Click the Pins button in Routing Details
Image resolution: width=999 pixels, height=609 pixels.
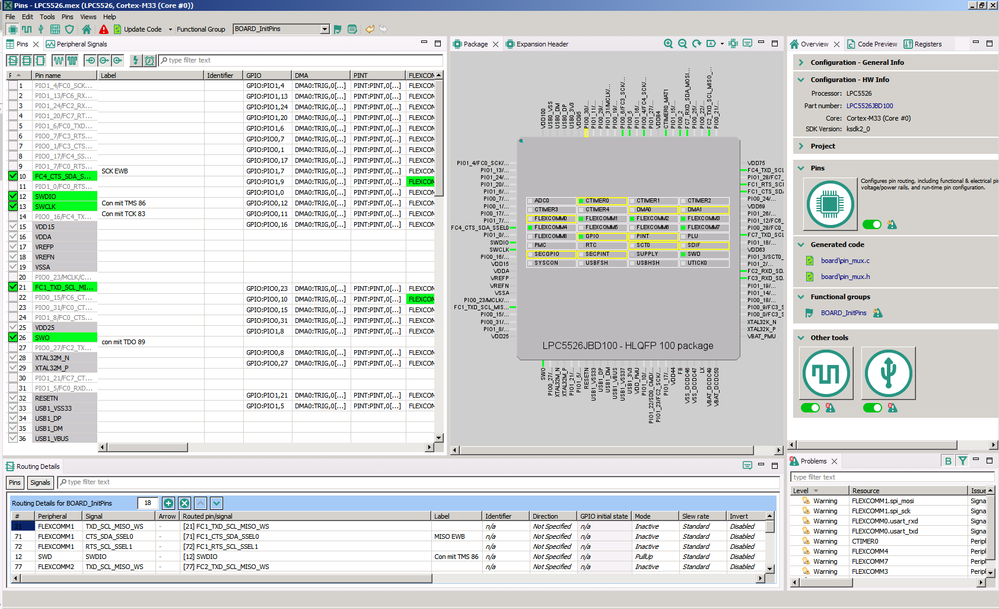(x=15, y=482)
